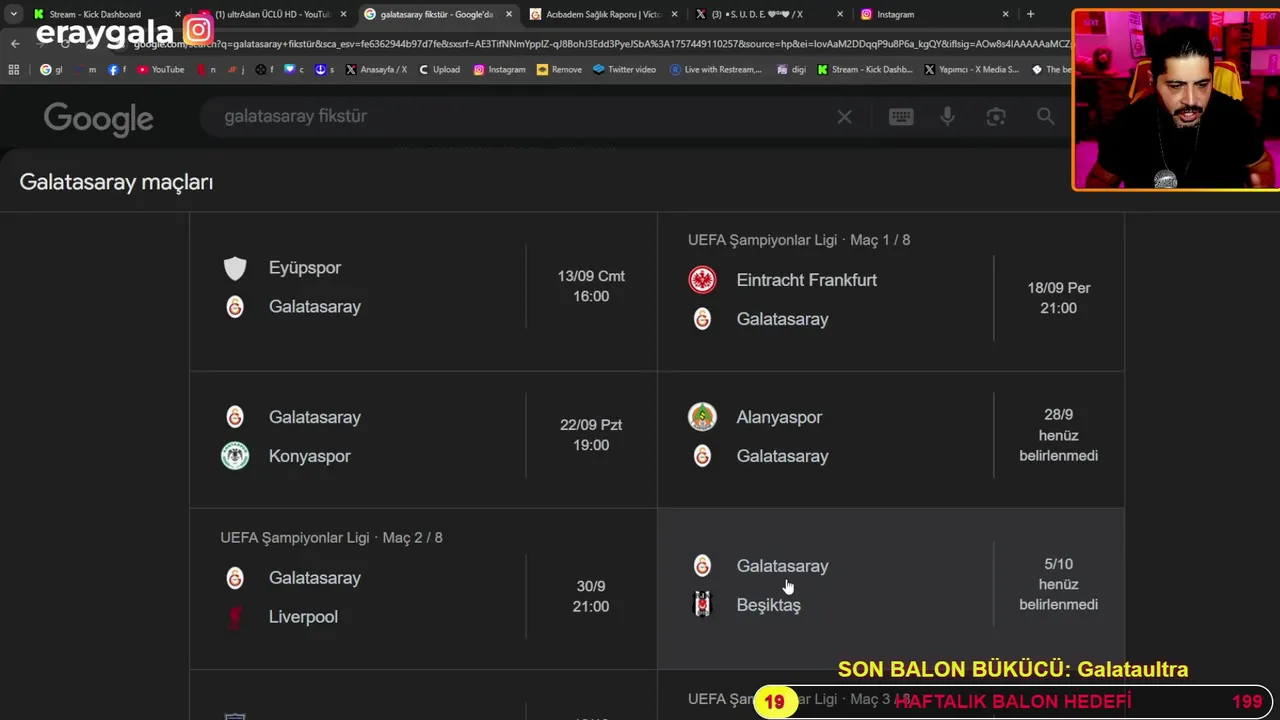1280x720 pixels.
Task: Close the galatasaray fikstür tab
Action: (x=508, y=14)
